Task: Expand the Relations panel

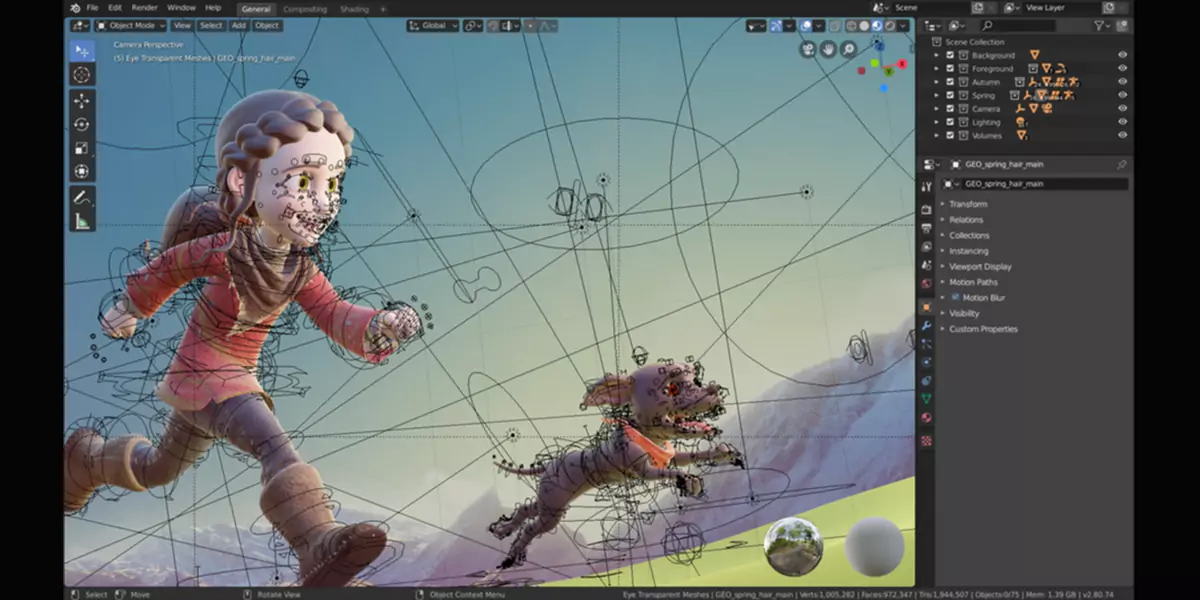Action: tap(966, 220)
